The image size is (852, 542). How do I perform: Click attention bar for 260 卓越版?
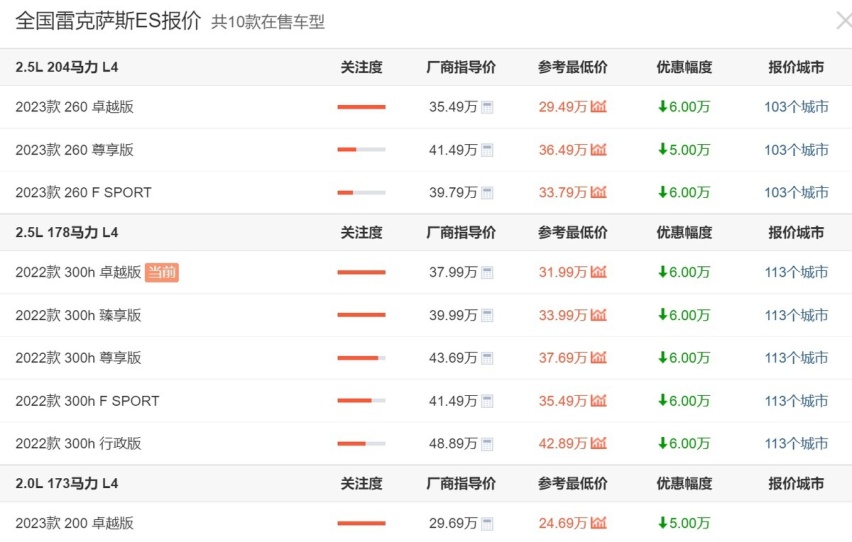coord(361,107)
